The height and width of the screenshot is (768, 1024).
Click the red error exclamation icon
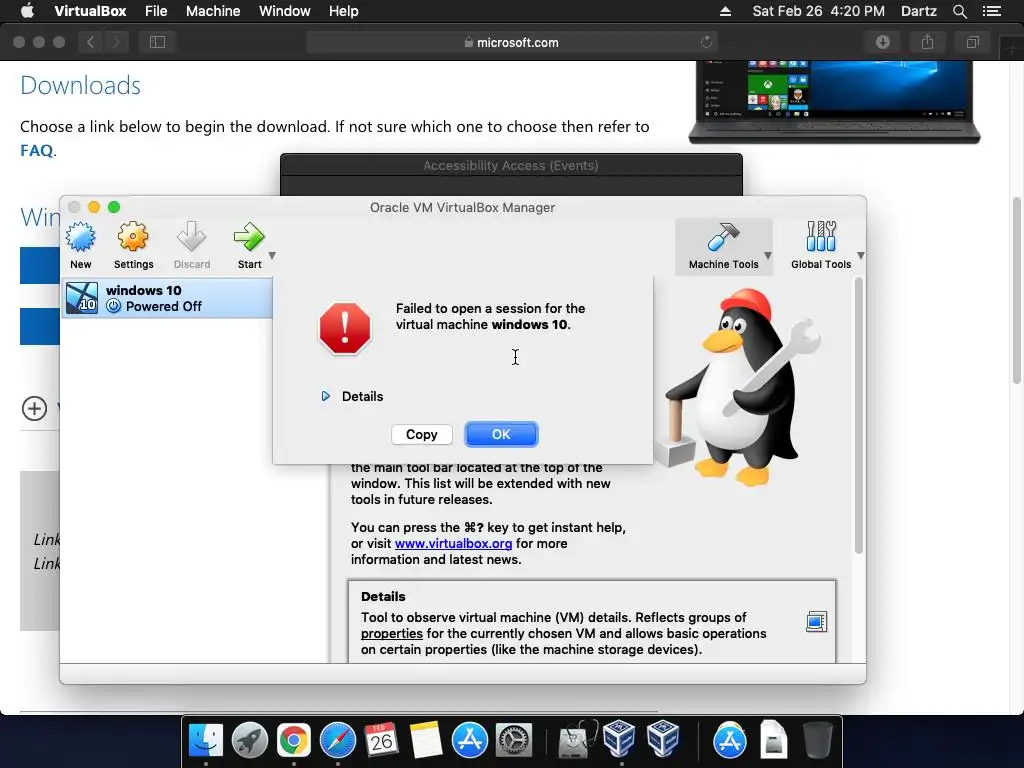coord(345,328)
